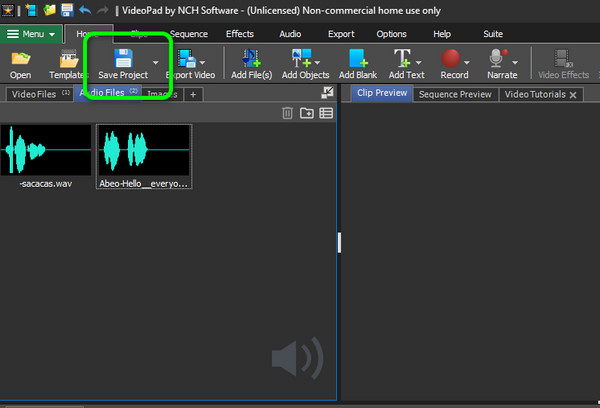Close the Video Tutorials tab

573,95
